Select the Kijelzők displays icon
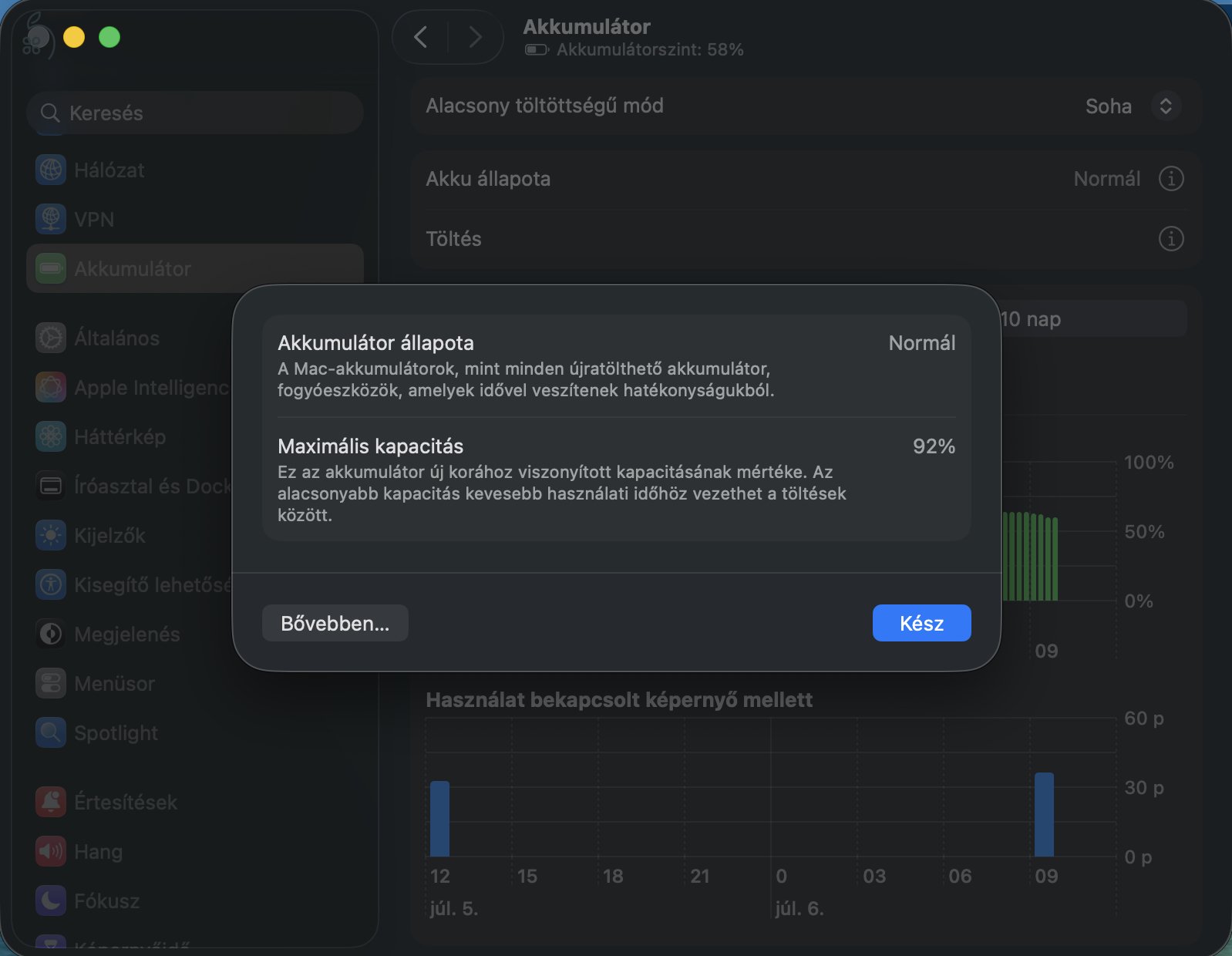Screen dimensions: 1232x956 point(51,535)
